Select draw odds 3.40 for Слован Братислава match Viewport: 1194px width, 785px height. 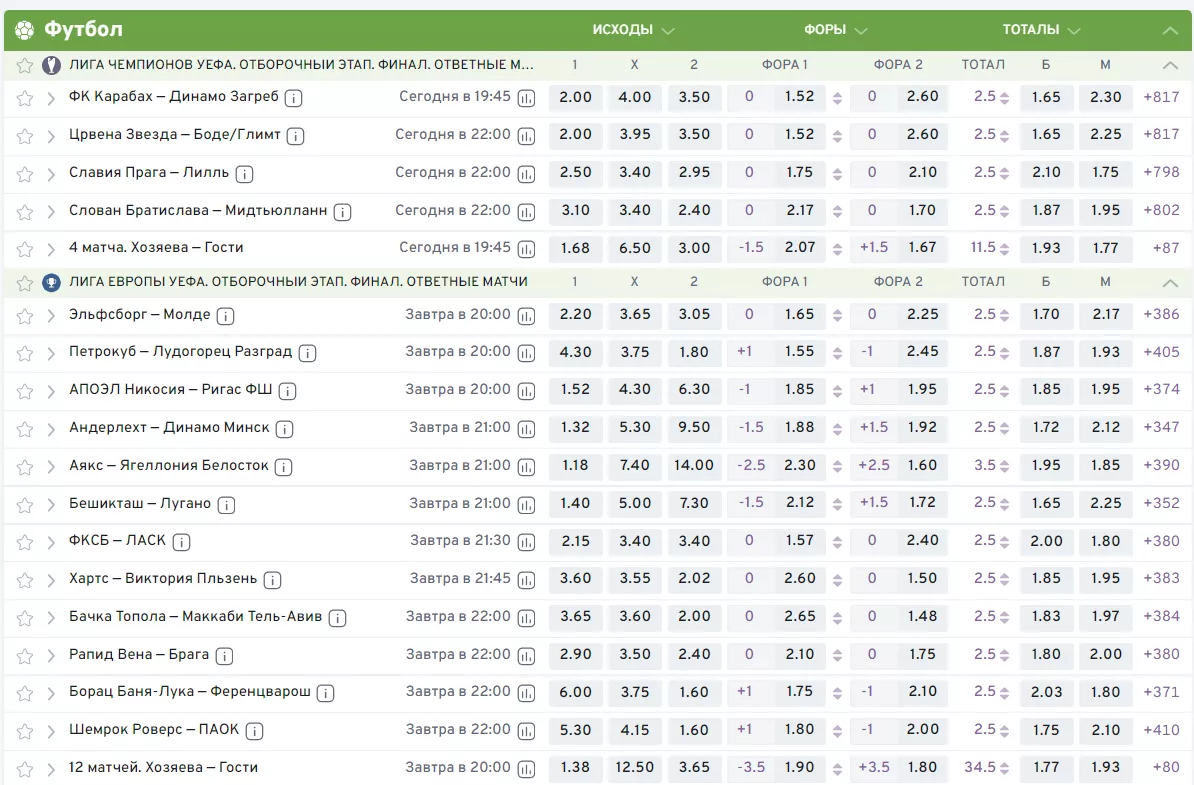point(634,211)
